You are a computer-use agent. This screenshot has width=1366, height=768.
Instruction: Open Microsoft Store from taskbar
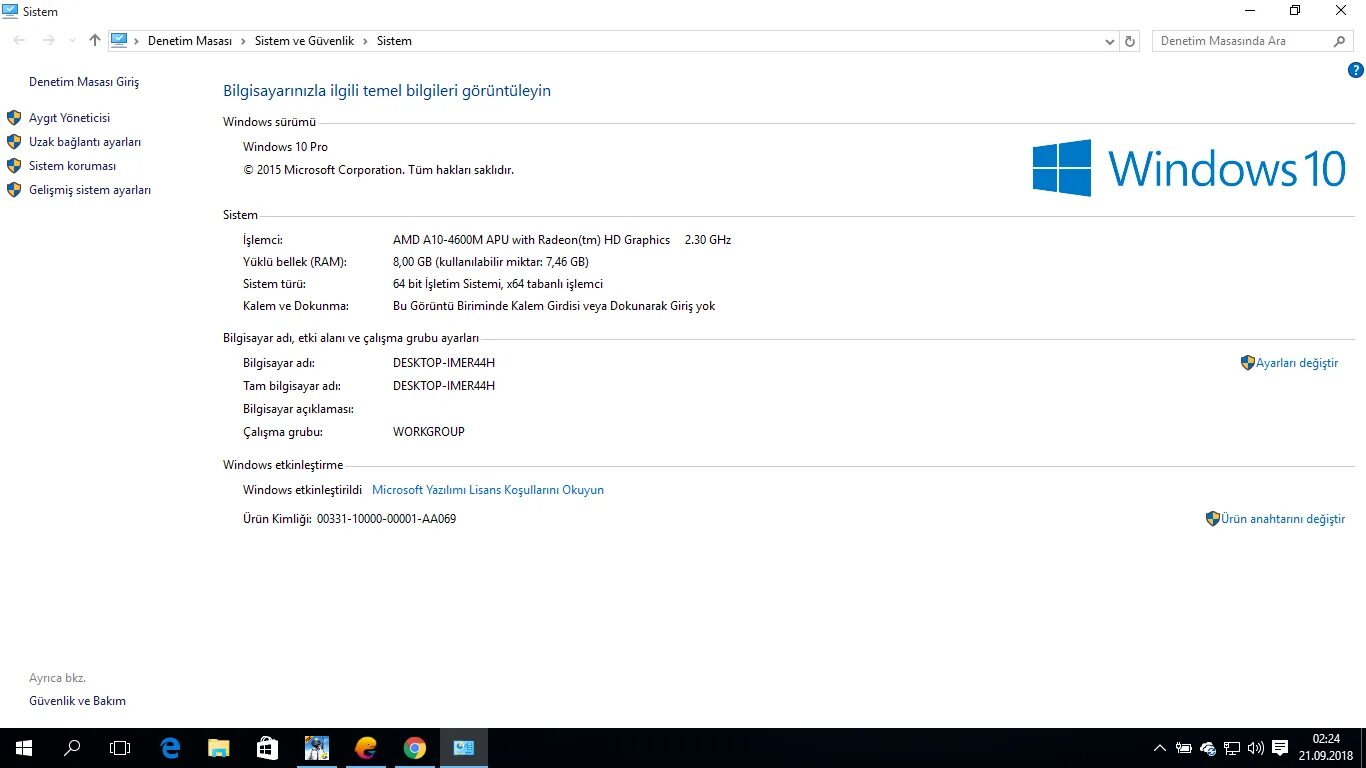(268, 748)
